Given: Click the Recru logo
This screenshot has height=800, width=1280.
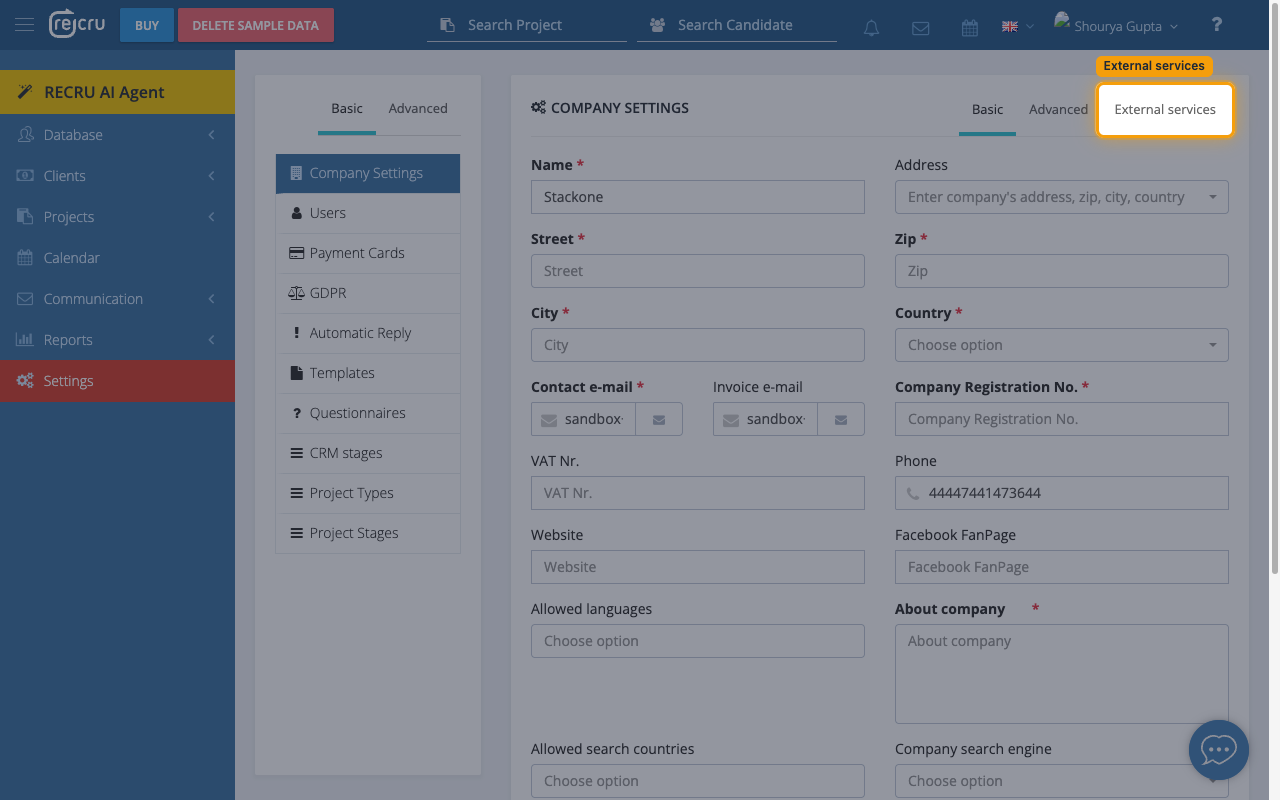Looking at the screenshot, I should 77,24.
